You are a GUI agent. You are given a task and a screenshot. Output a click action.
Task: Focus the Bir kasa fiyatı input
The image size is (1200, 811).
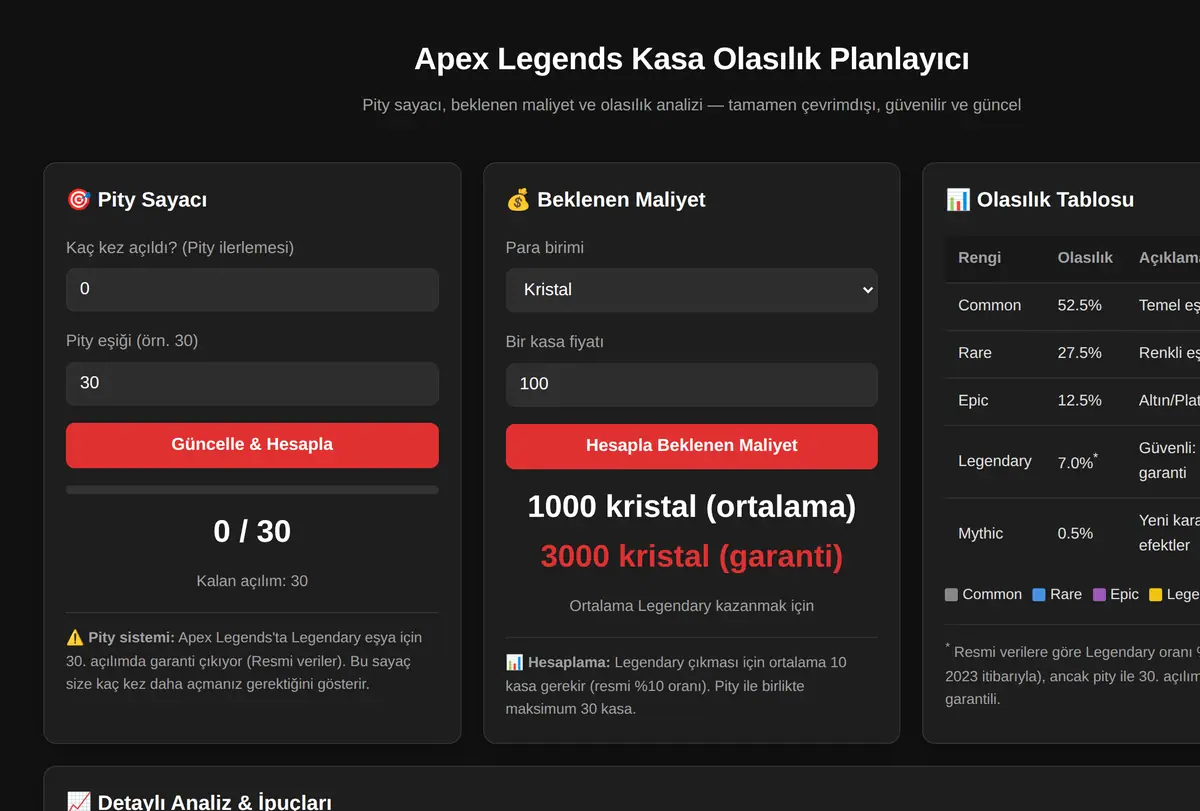pyautogui.click(x=691, y=384)
